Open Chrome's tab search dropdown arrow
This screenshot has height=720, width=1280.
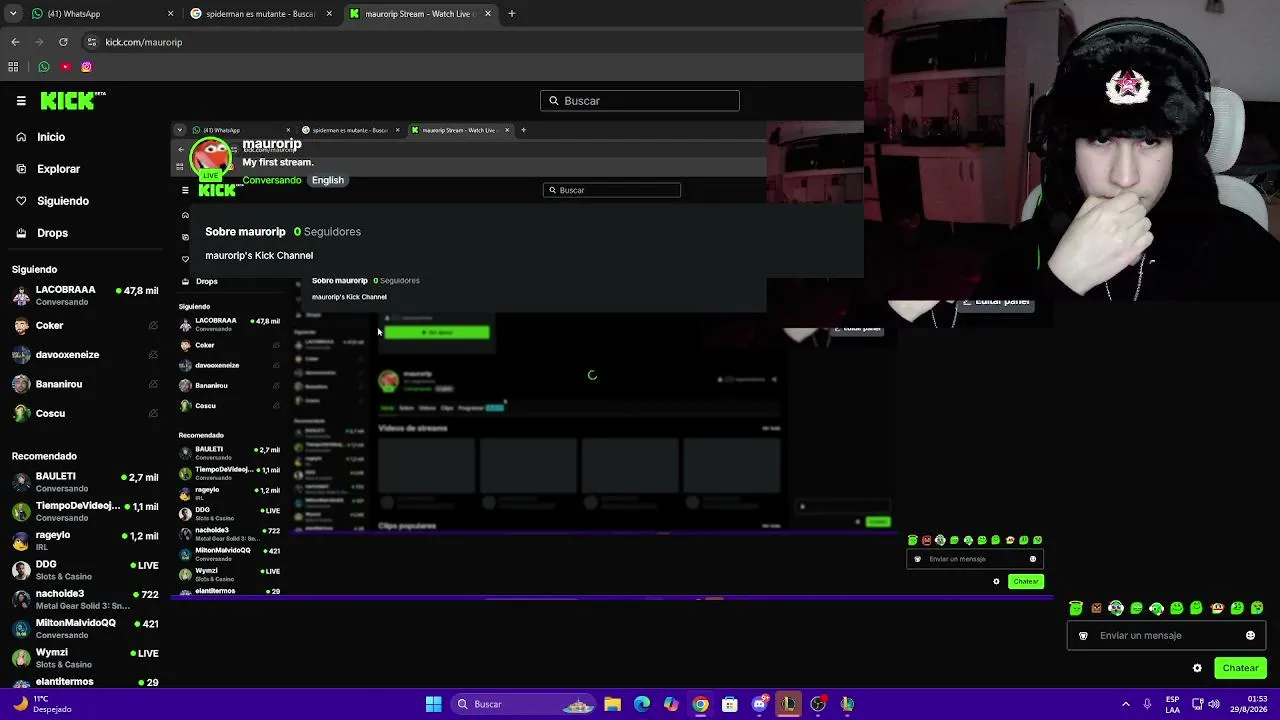coord(13,14)
